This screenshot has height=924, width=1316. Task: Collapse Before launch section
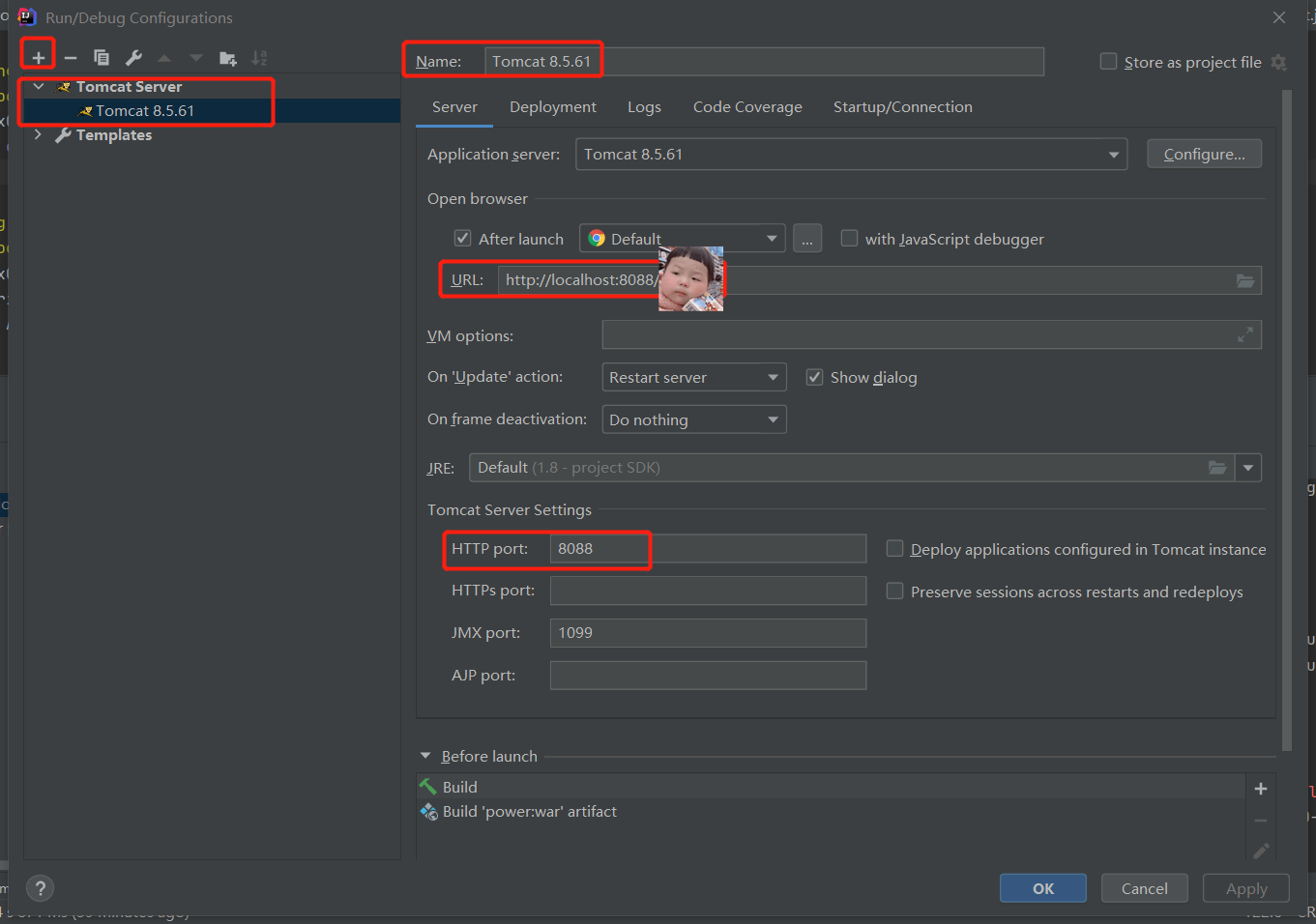coord(425,756)
